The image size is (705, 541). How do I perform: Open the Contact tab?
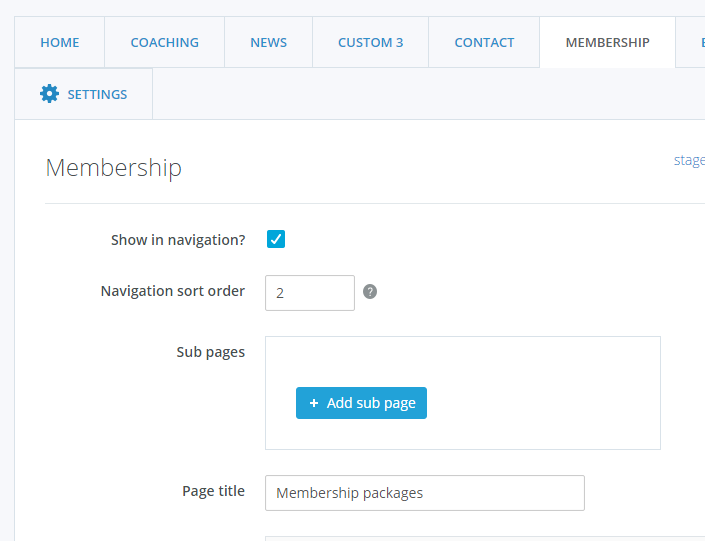(x=484, y=43)
